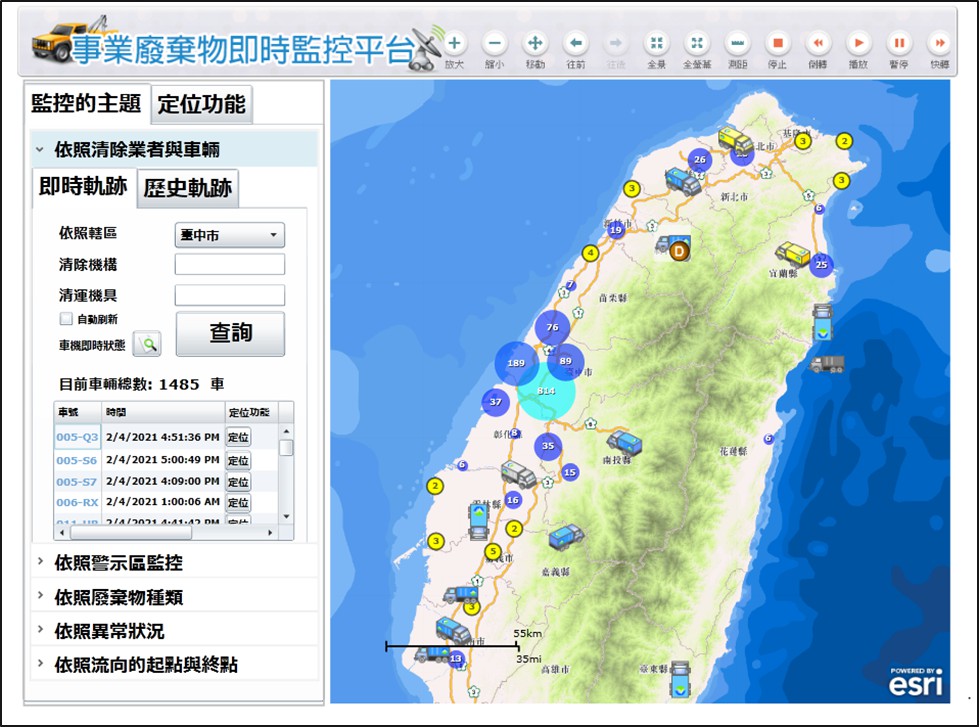Click the 清除機構 input field
This screenshot has height=727, width=979.
[x=229, y=265]
